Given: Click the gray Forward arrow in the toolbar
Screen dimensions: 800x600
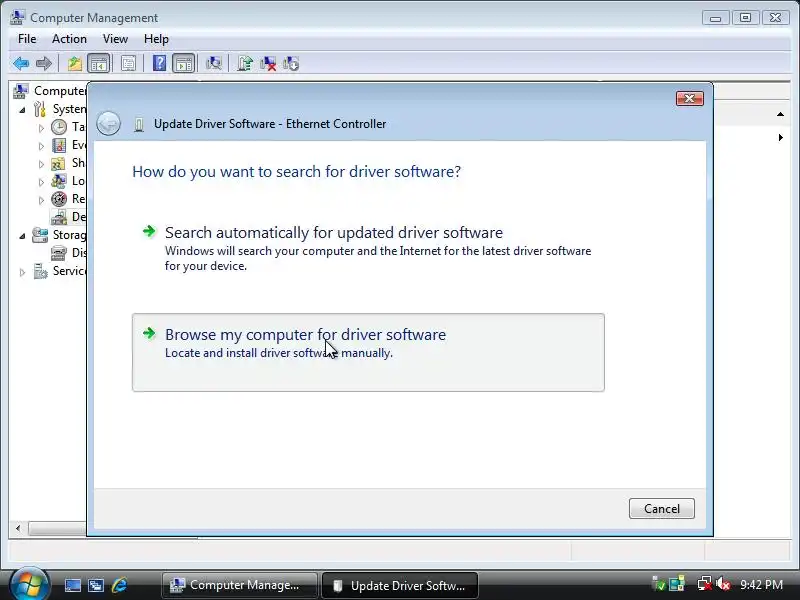Looking at the screenshot, I should 44,64.
